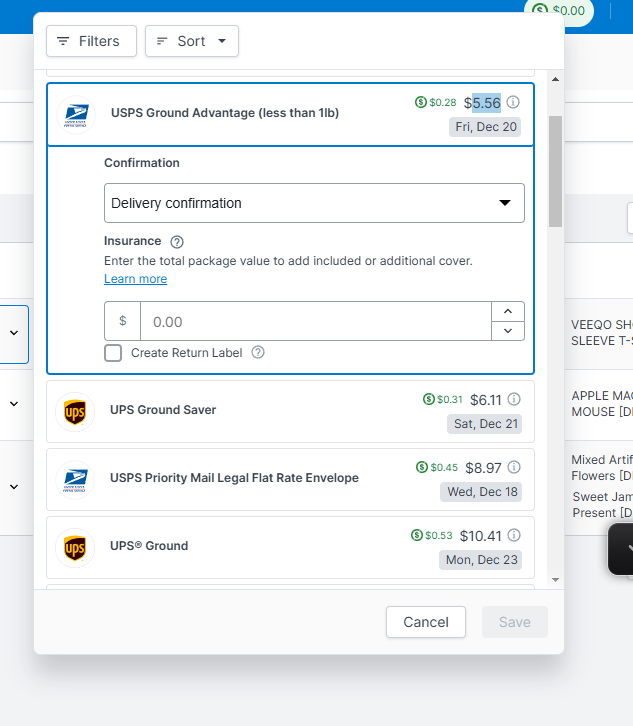Click the scrollbar up arrow

[x=556, y=79]
